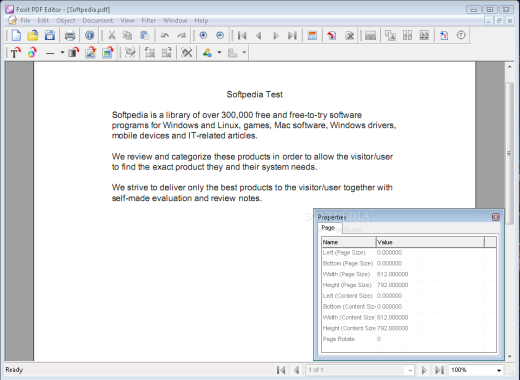Click the vertical scrollbar thumb of document
This screenshot has height=380, width=520.
pyautogui.click(x=509, y=153)
